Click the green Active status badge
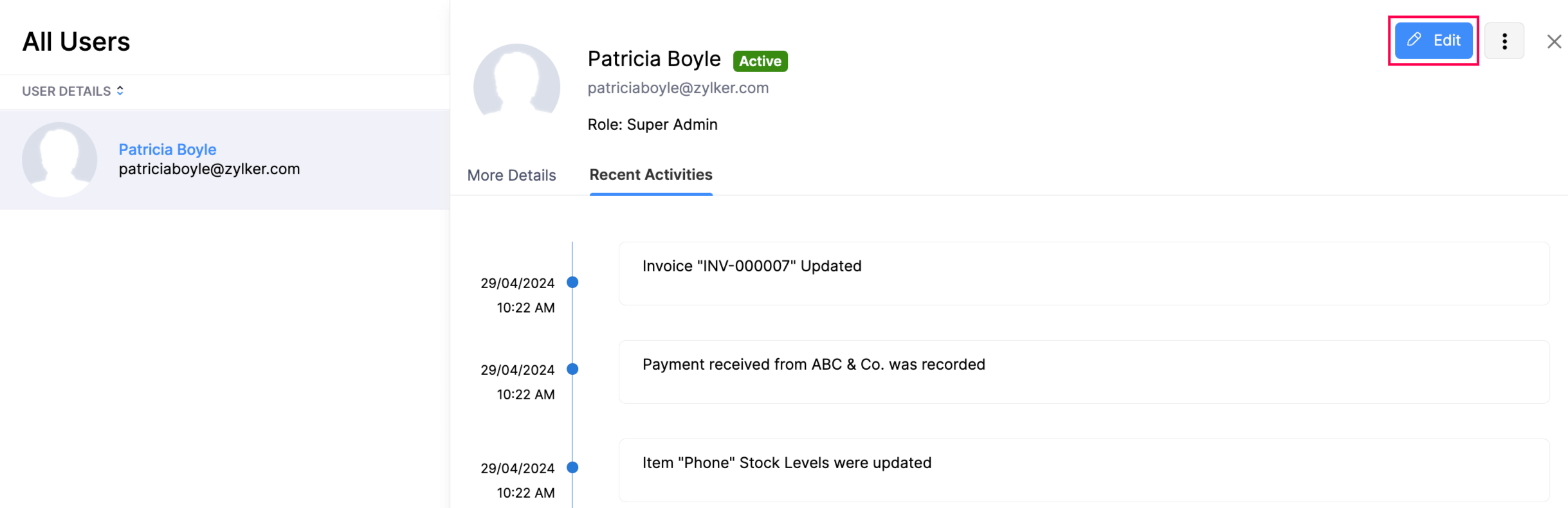 tap(760, 61)
